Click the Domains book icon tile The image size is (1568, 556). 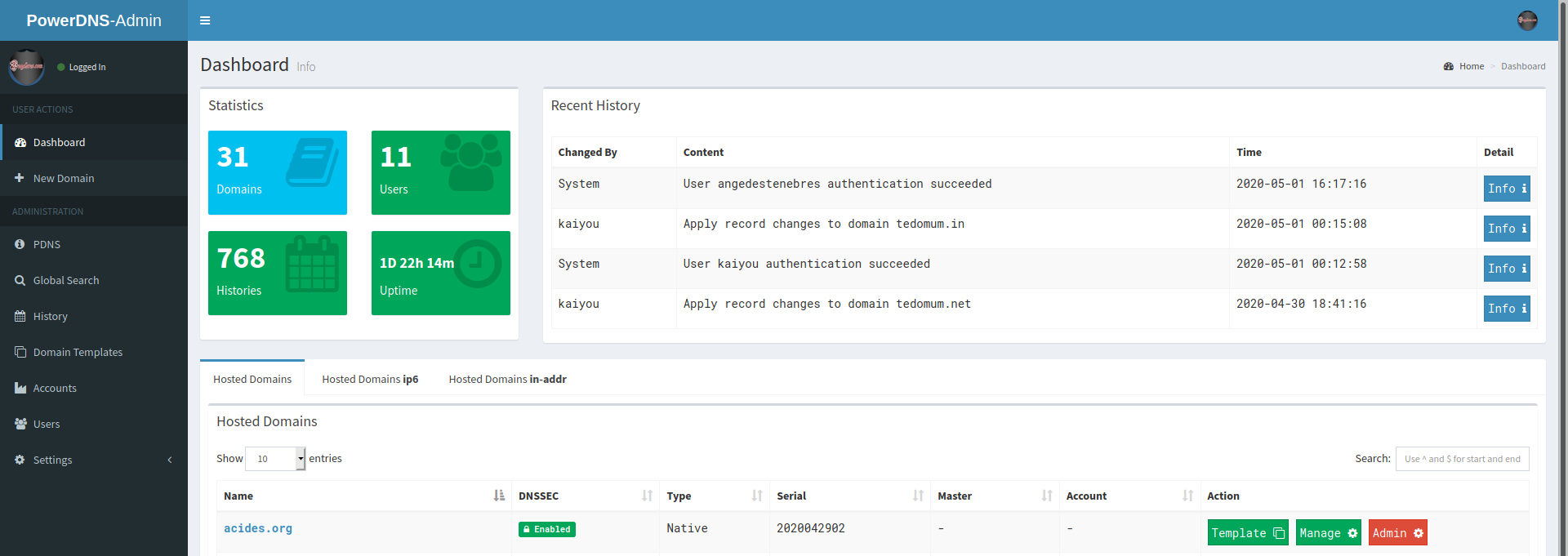278,172
